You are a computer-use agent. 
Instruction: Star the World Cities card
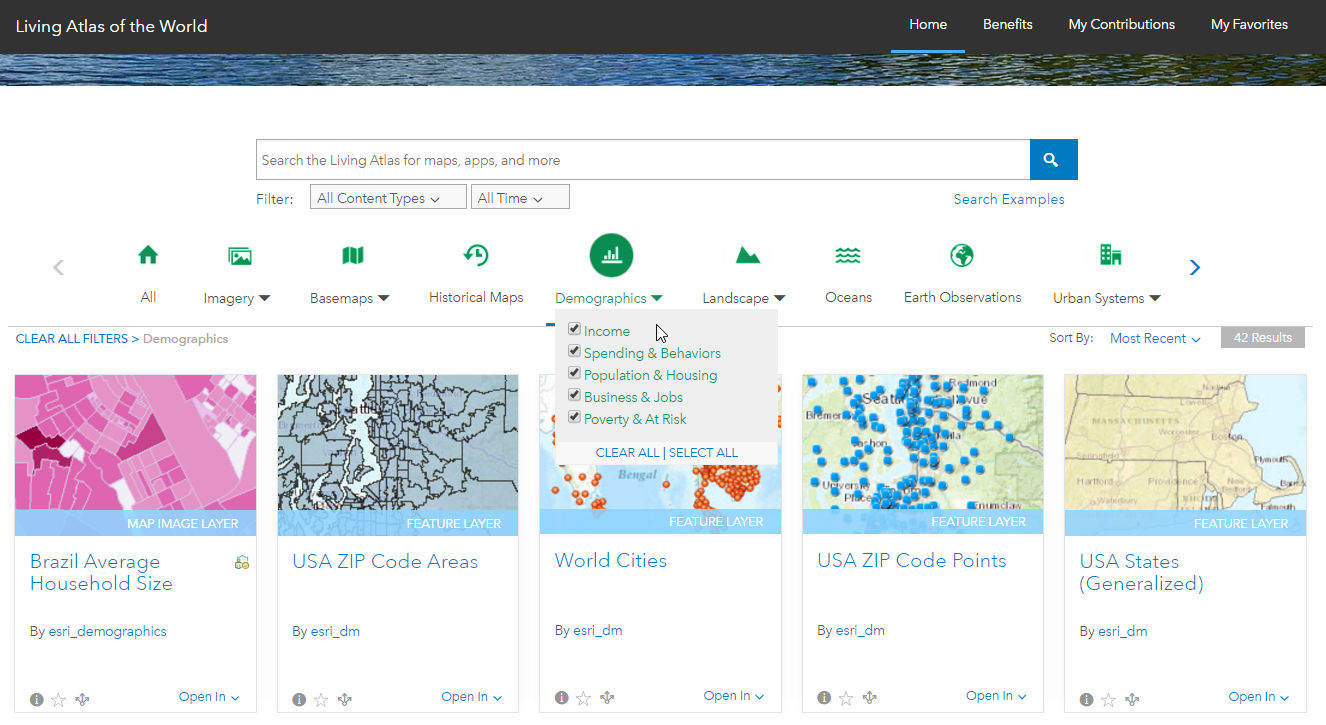[584, 698]
